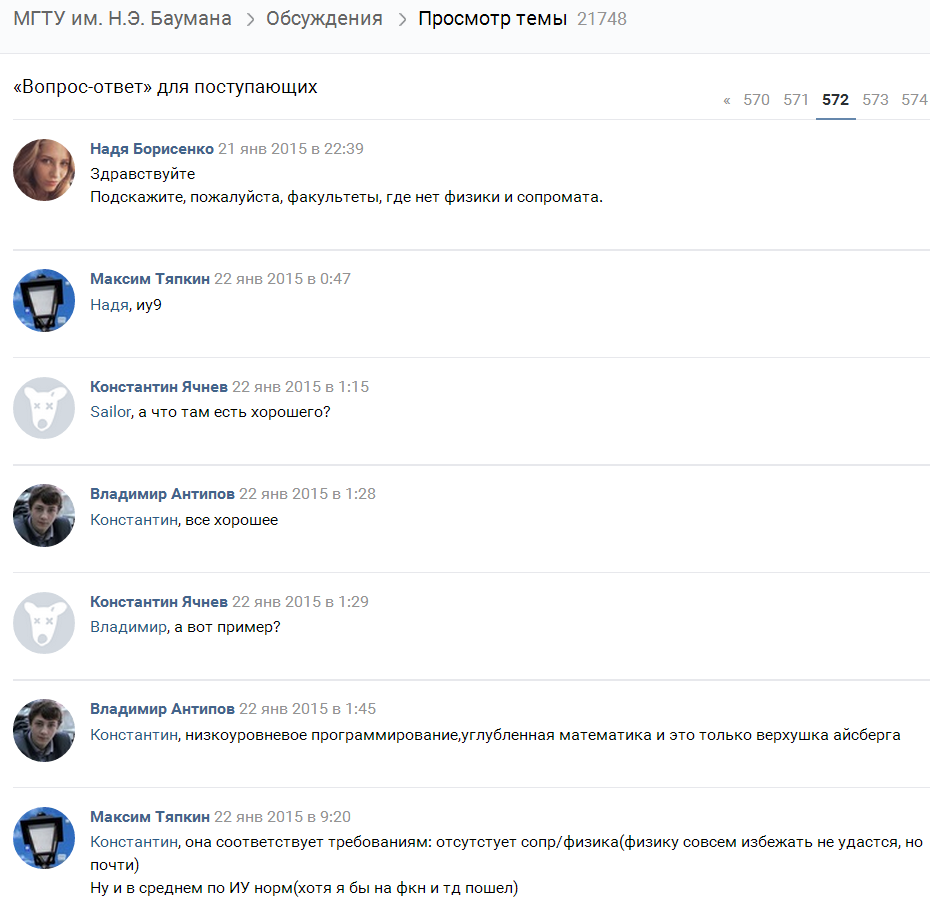The width and height of the screenshot is (930, 903).
Task: Go to page 571
Action: [796, 100]
